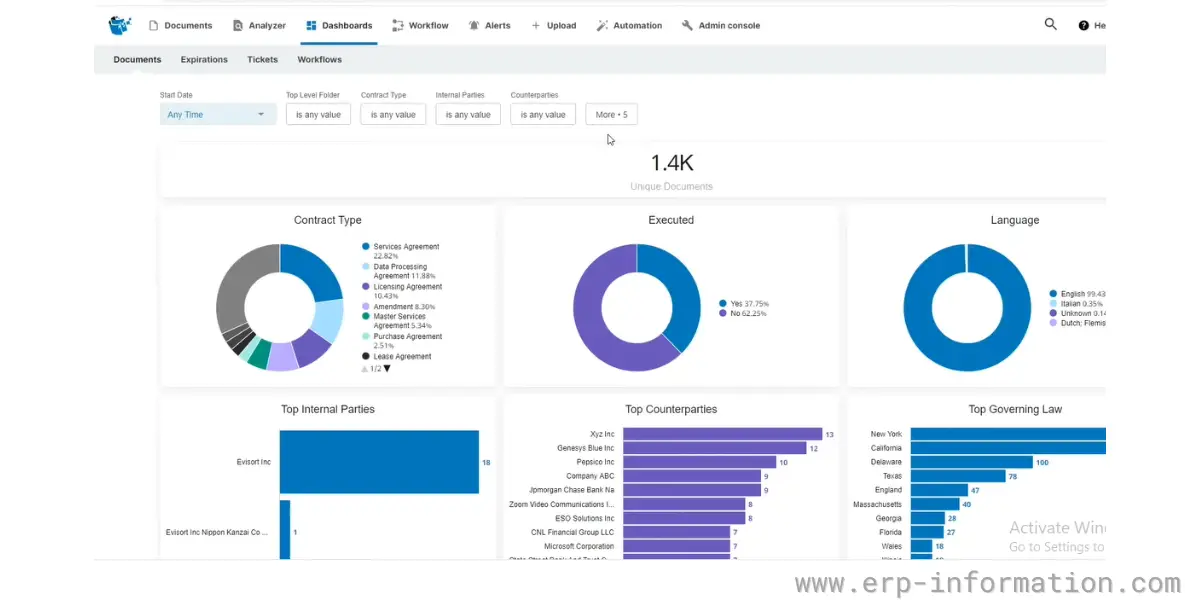Screen dimensions: 1200x600
Task: Open the Contract Type filter value box
Action: 393,114
